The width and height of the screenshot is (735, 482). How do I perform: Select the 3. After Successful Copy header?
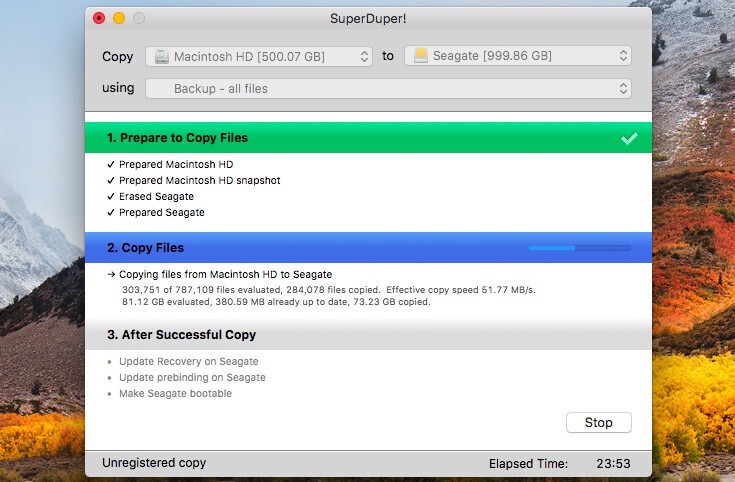pyautogui.click(x=368, y=334)
